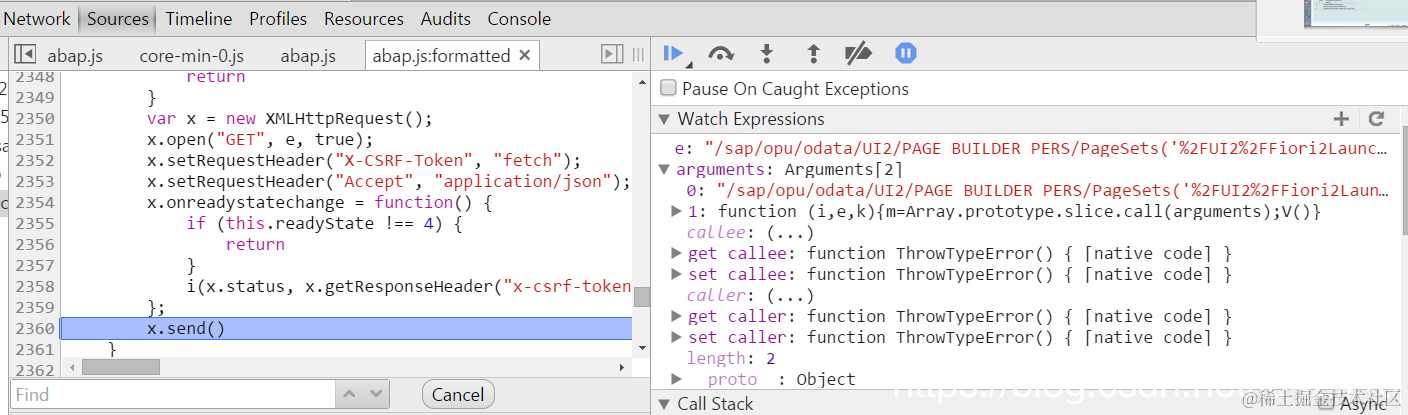
Task: Collapse the Call Stack section
Action: tap(665, 403)
